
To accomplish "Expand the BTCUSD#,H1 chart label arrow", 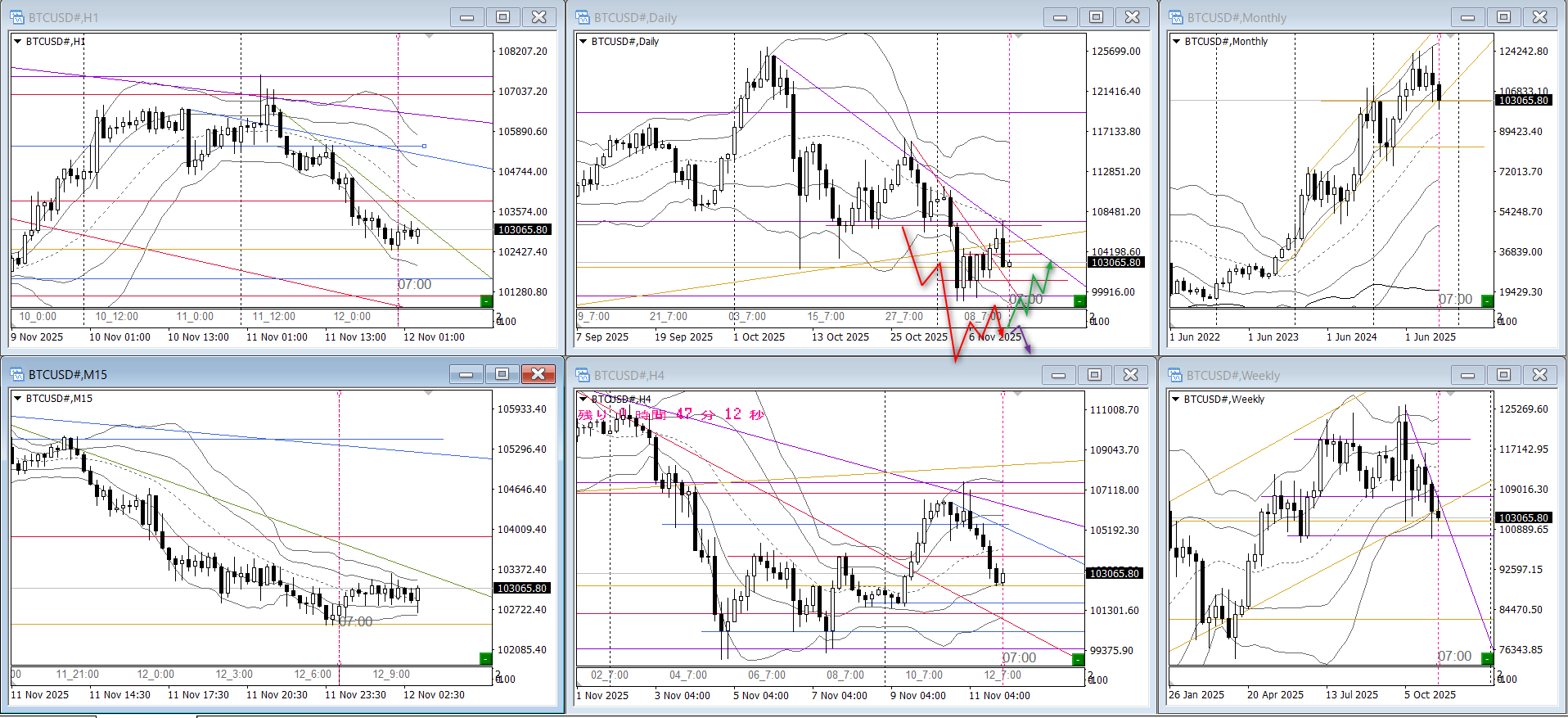I will [x=17, y=41].
